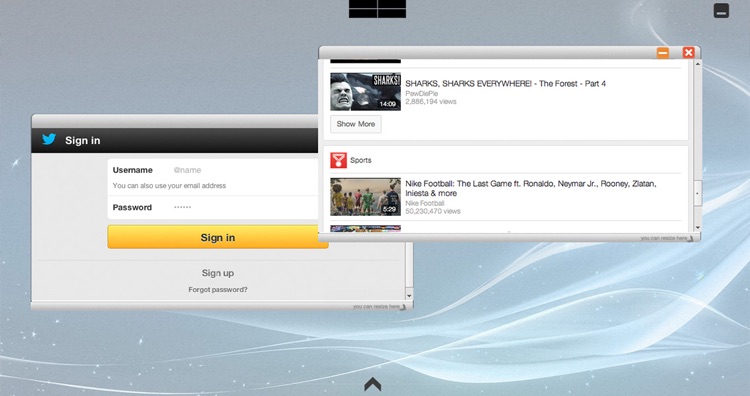Click the 50,230,470 views text
This screenshot has width=750, height=396.
433,211
